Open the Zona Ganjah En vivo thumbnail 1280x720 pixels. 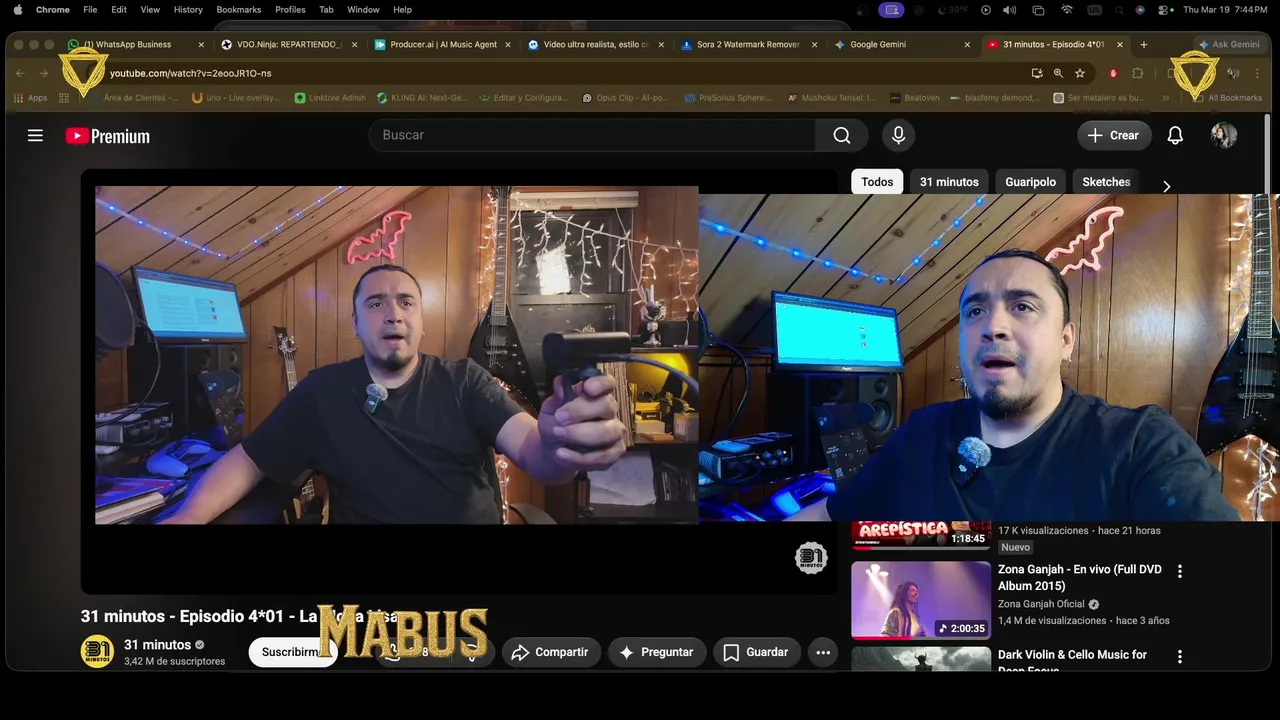[921, 600]
